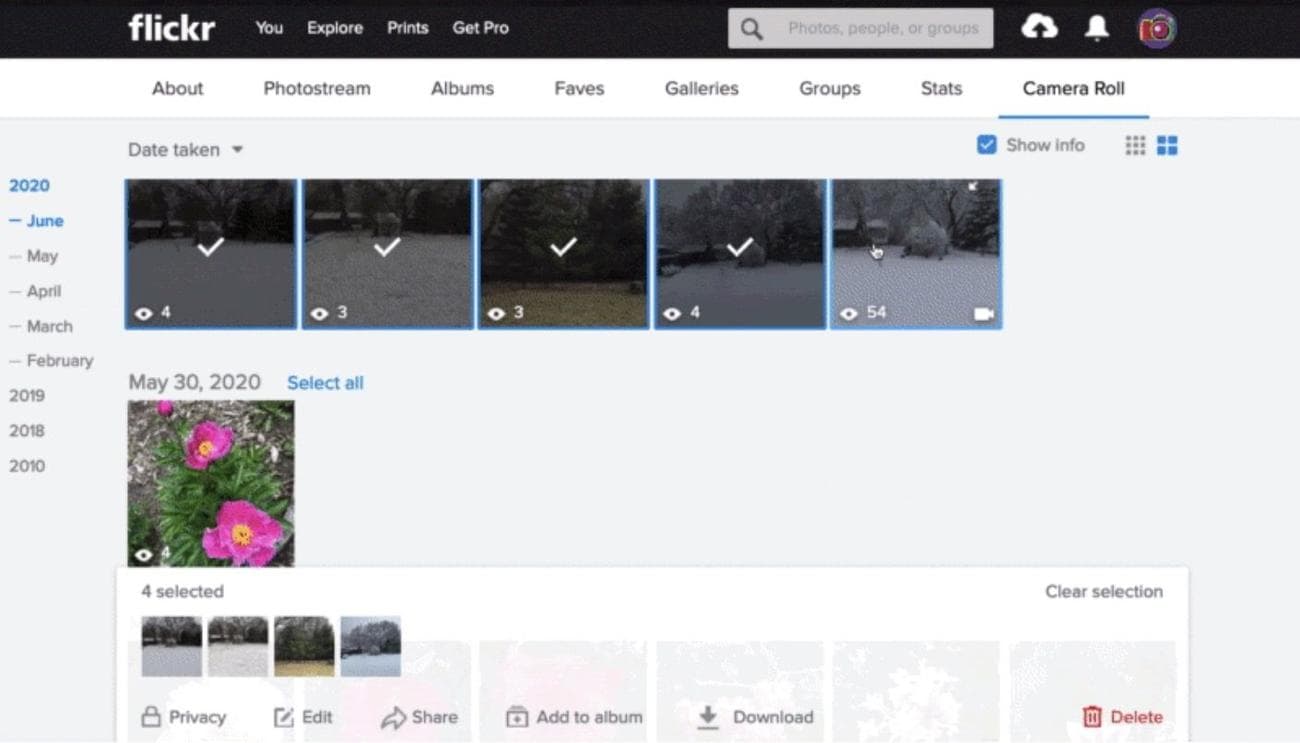Click the Add to album button
Image resolution: width=1300 pixels, height=743 pixels.
(x=574, y=717)
